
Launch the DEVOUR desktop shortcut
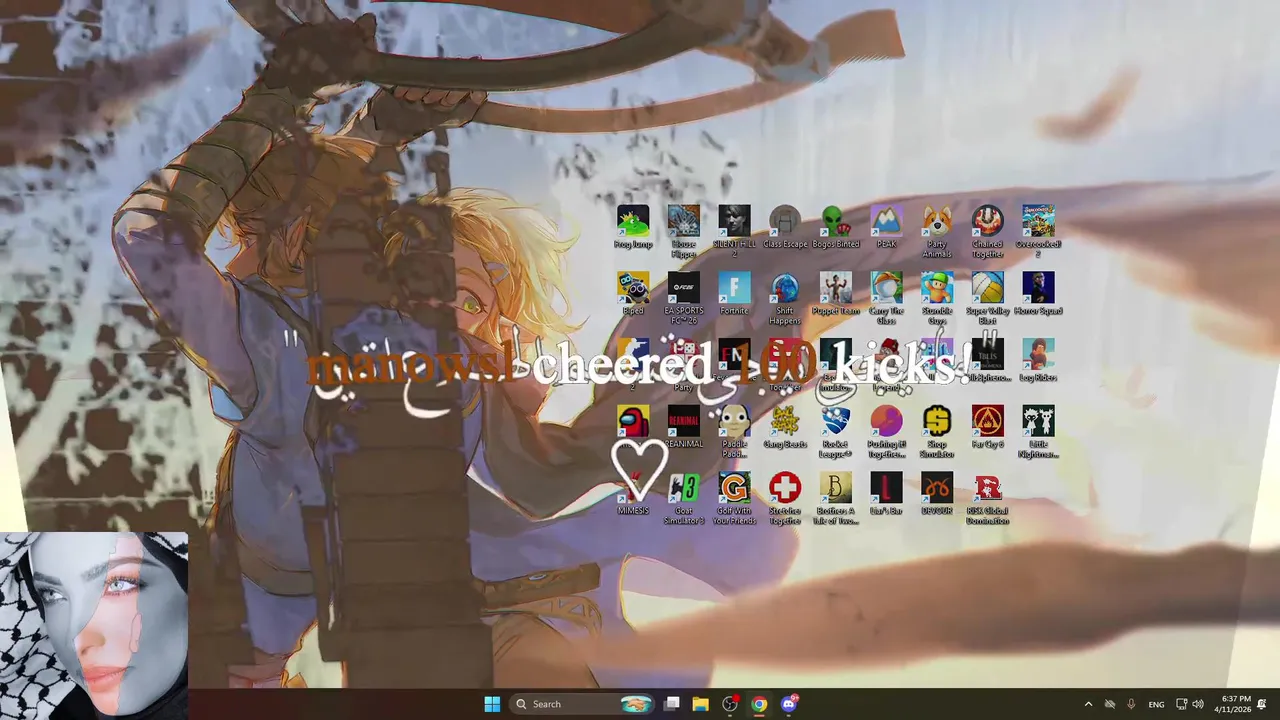pyautogui.click(x=937, y=494)
